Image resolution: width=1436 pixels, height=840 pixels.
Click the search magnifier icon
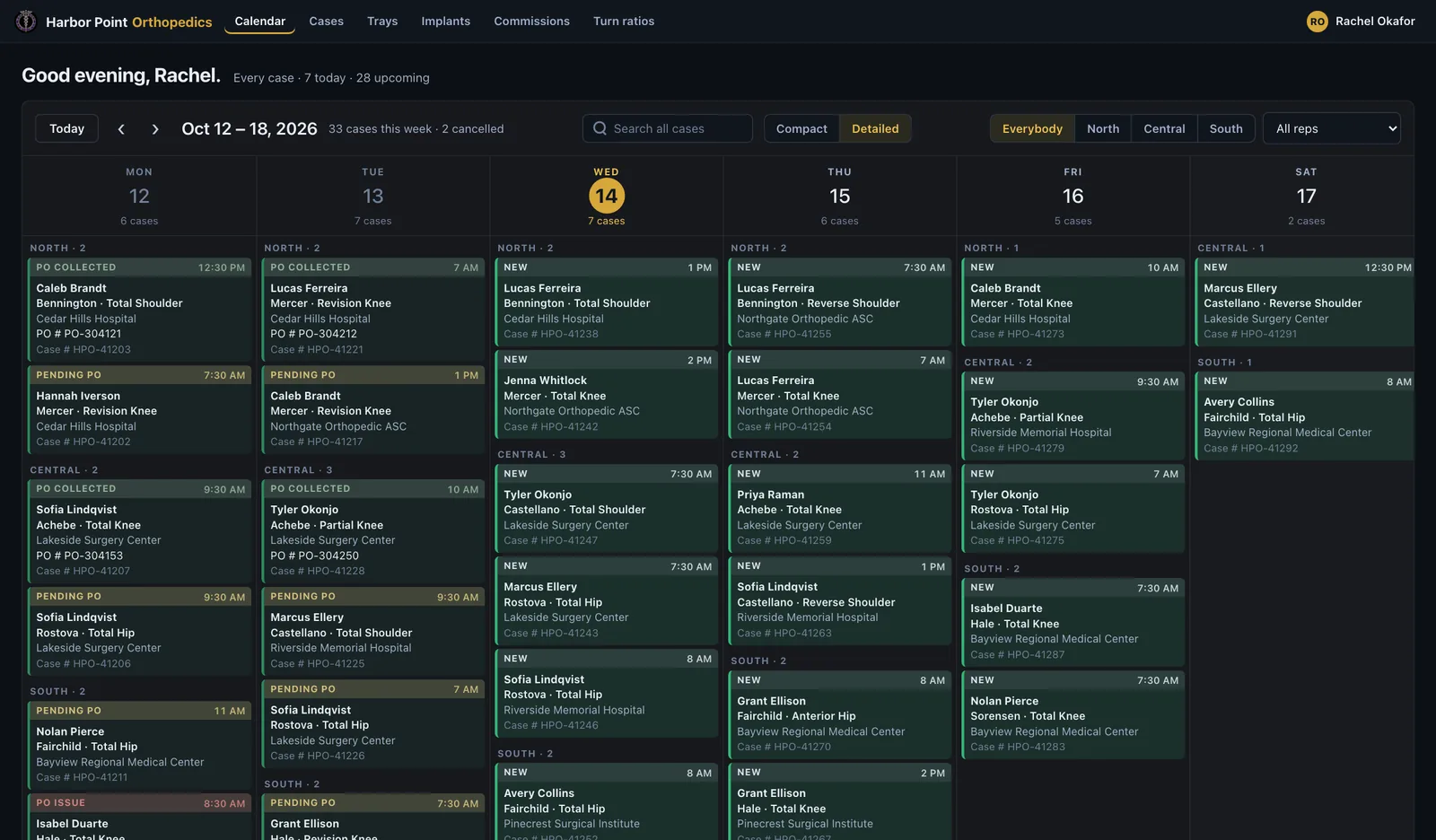pyautogui.click(x=600, y=128)
